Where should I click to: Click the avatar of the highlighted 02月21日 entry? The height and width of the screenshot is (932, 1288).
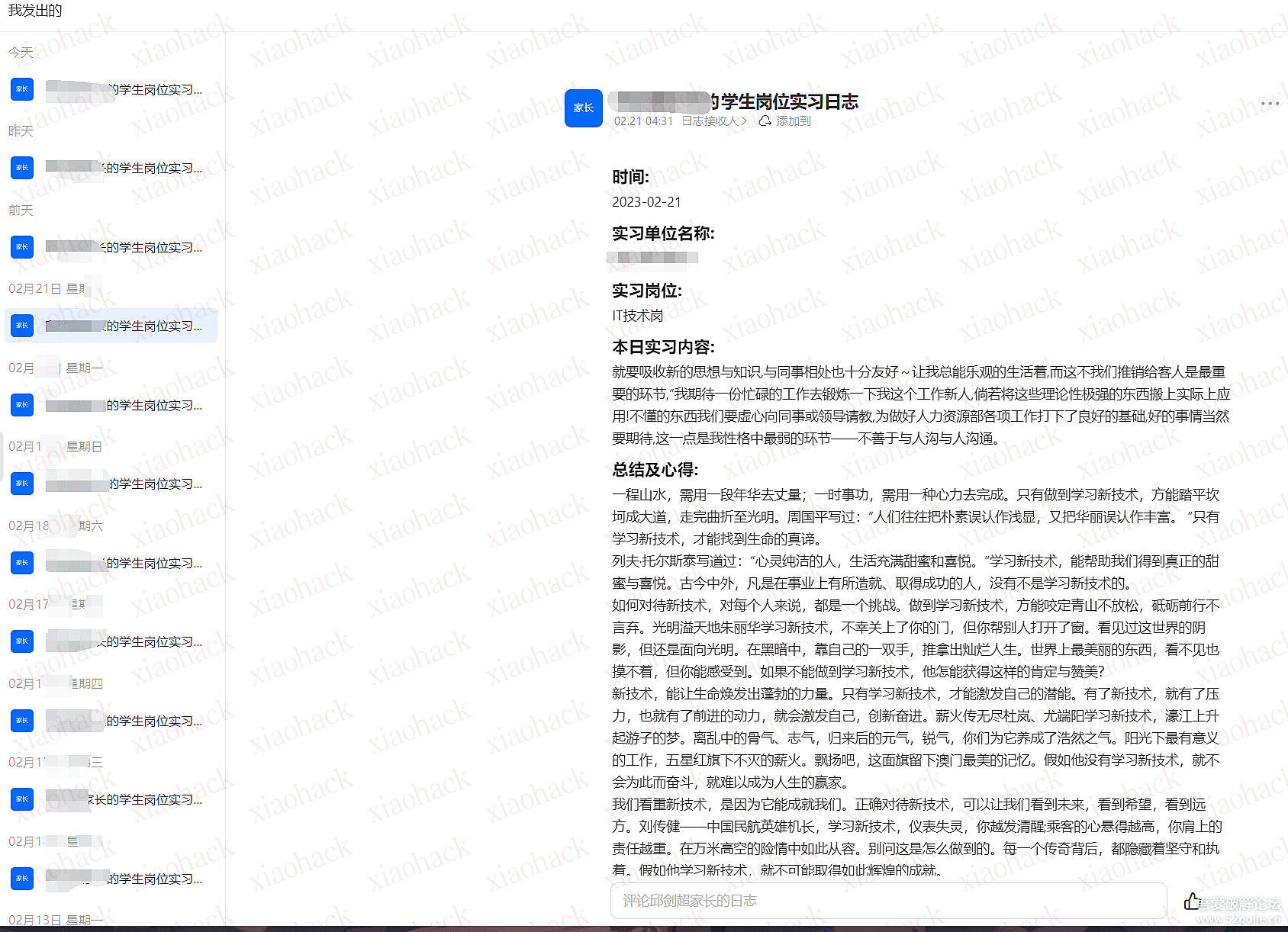click(x=22, y=326)
